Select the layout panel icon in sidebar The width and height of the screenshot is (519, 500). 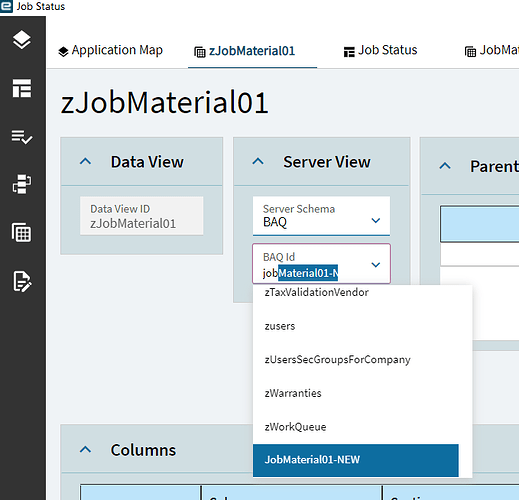pos(22,88)
